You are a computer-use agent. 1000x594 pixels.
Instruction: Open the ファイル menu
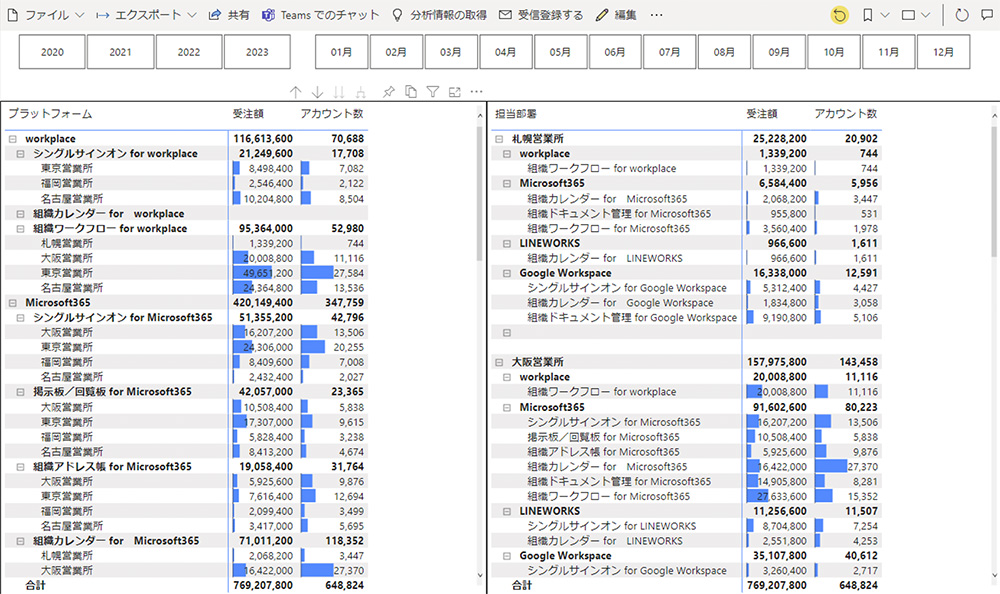[x=45, y=15]
